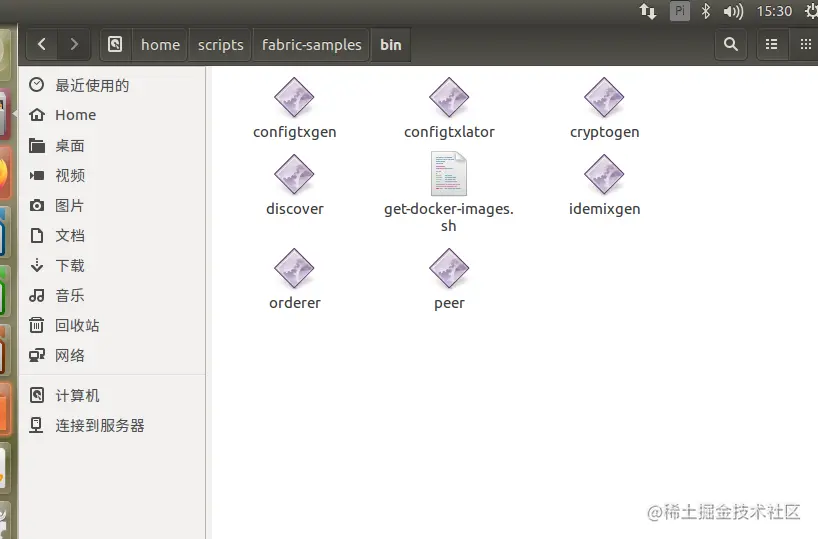Viewport: 818px width, 539px height.
Task: Navigate to scripts in path bar
Action: pyautogui.click(x=221, y=44)
